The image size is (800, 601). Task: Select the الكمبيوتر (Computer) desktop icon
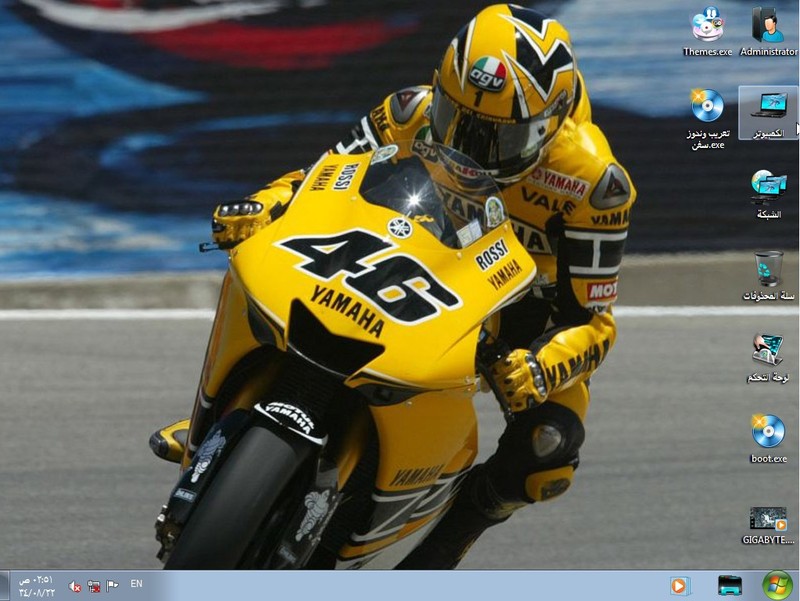tap(768, 113)
